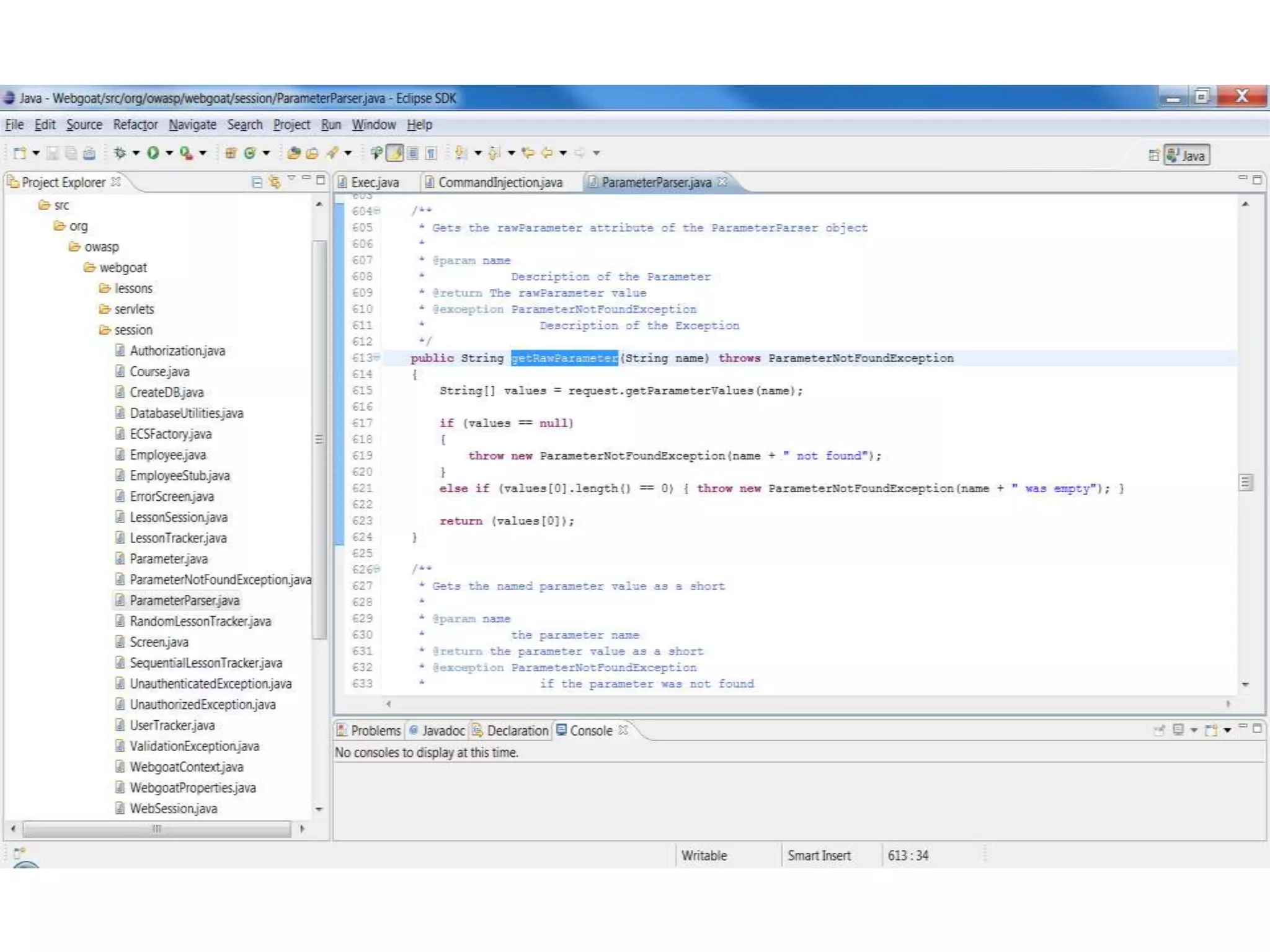Screen dimensions: 1270x952
Task: Click the Back navigation arrow icon
Action: pyautogui.click(x=547, y=152)
